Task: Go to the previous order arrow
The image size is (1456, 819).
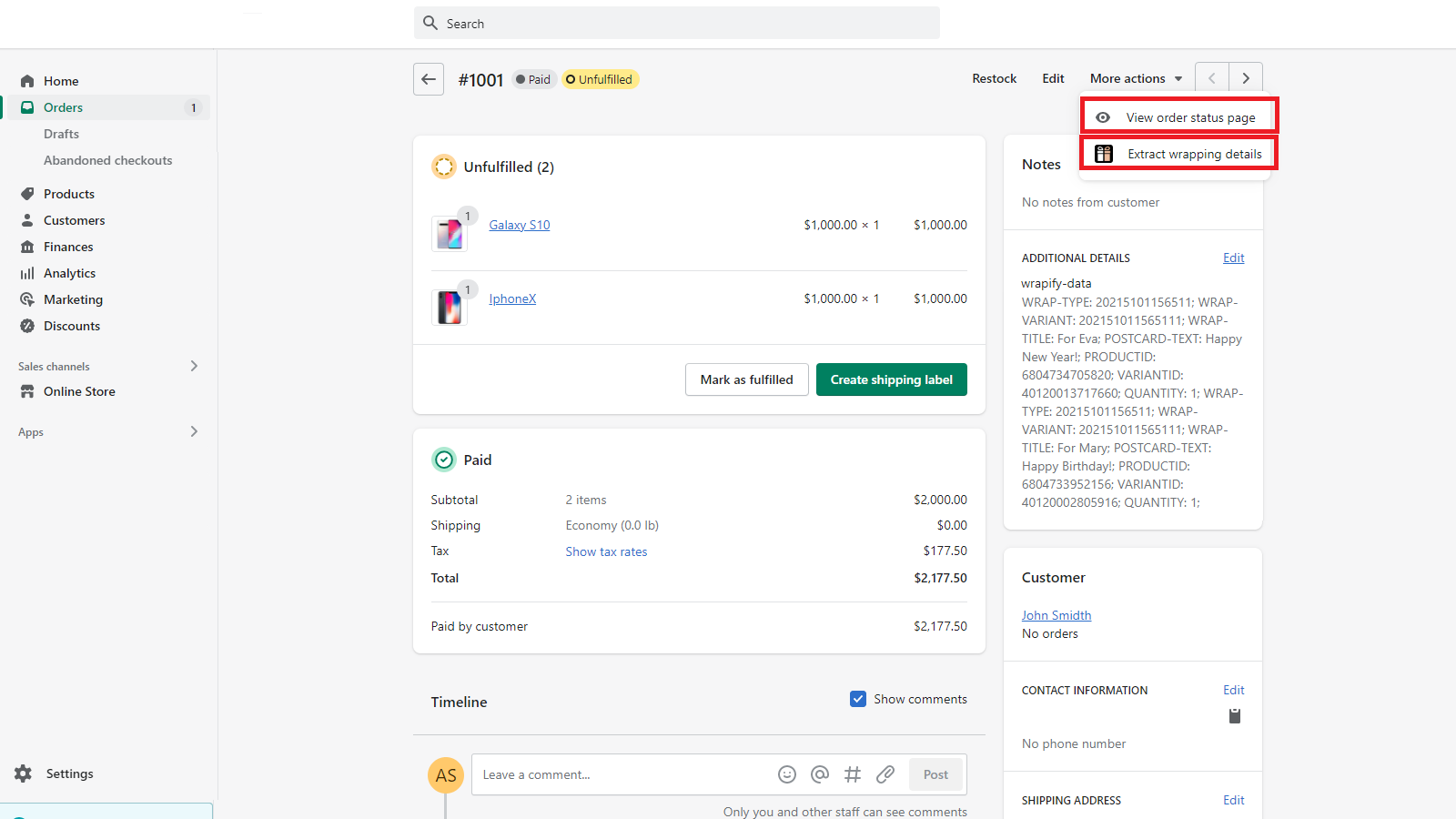Action: tap(1212, 79)
